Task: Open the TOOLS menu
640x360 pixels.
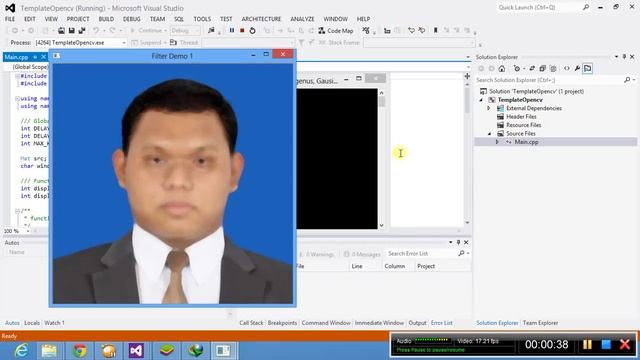Action: pos(202,19)
